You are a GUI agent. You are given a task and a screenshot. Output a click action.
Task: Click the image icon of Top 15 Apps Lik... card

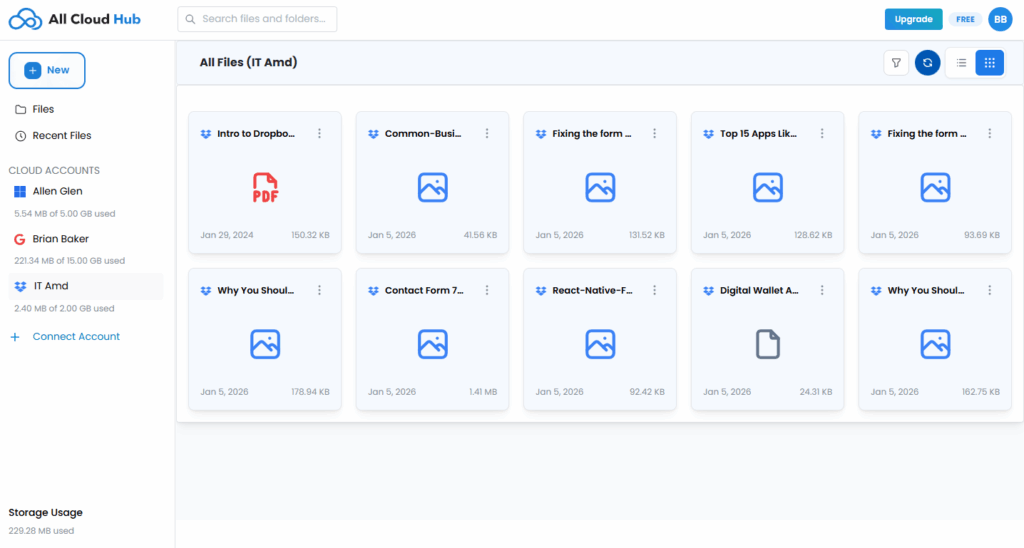(x=767, y=187)
